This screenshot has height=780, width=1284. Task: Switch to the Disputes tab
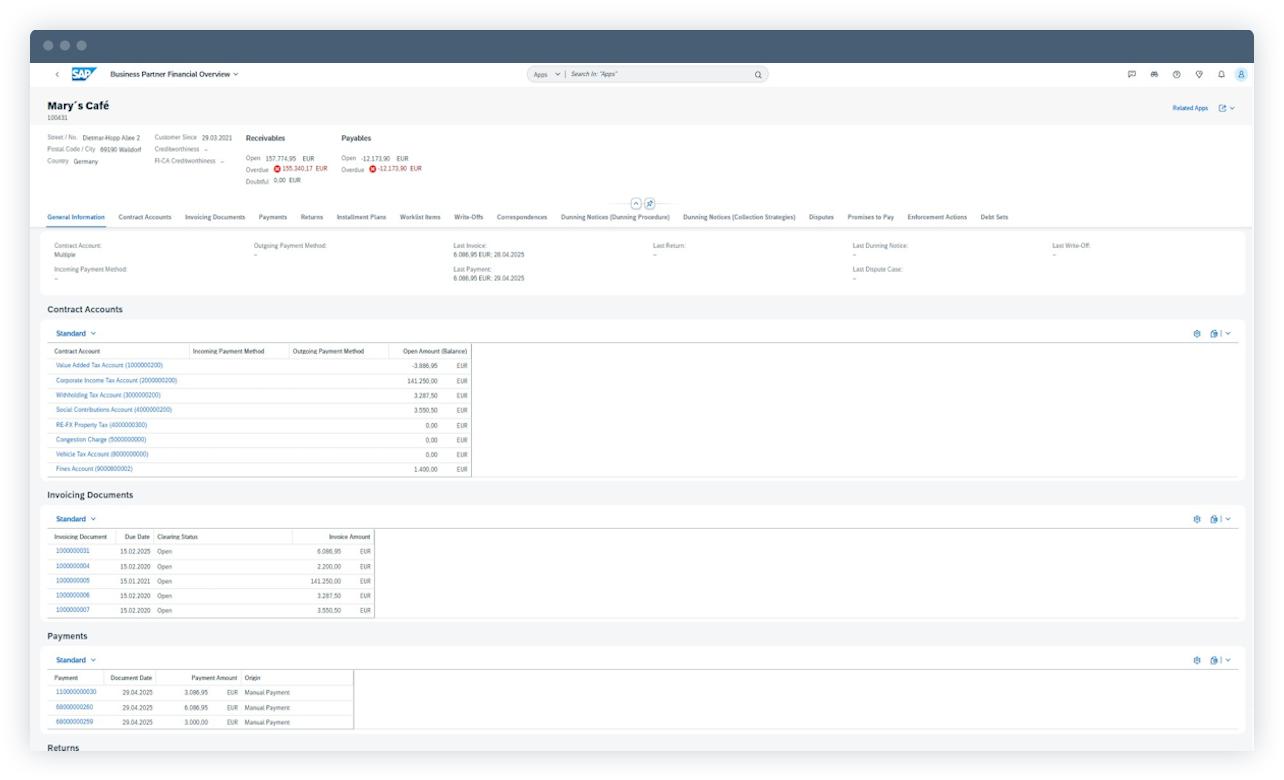pos(822,215)
